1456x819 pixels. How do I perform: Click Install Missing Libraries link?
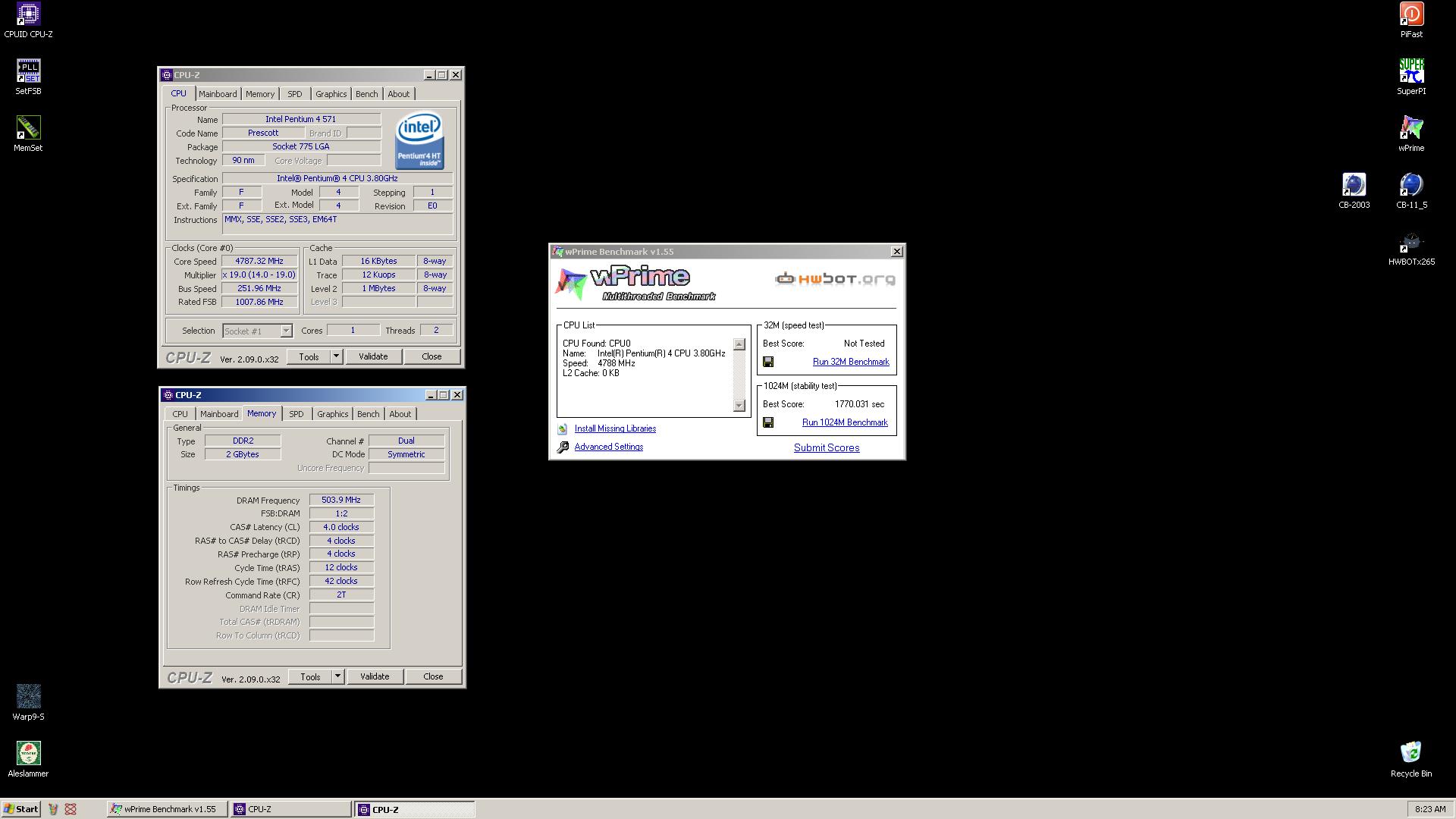coord(615,429)
